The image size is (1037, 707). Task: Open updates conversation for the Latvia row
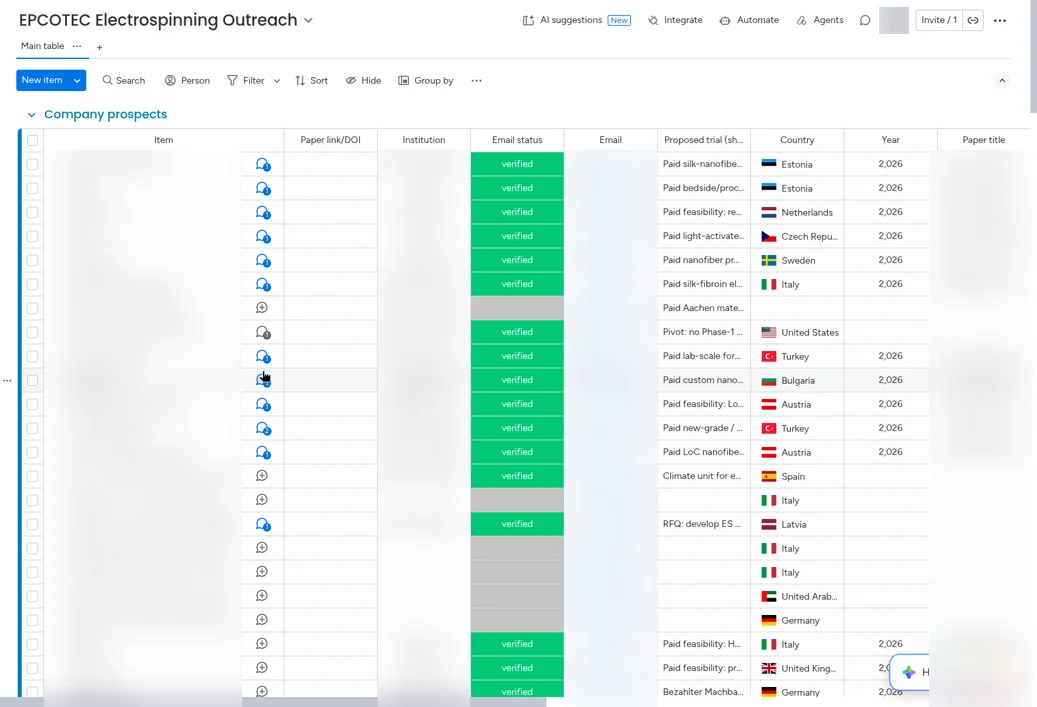pos(263,524)
